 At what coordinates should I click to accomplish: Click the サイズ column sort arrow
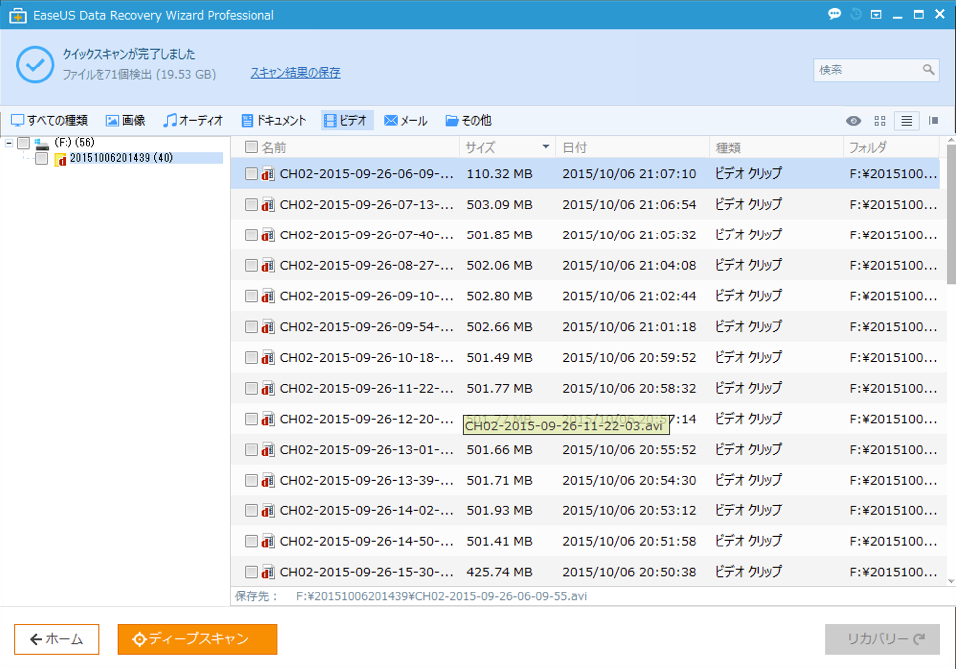(x=546, y=147)
